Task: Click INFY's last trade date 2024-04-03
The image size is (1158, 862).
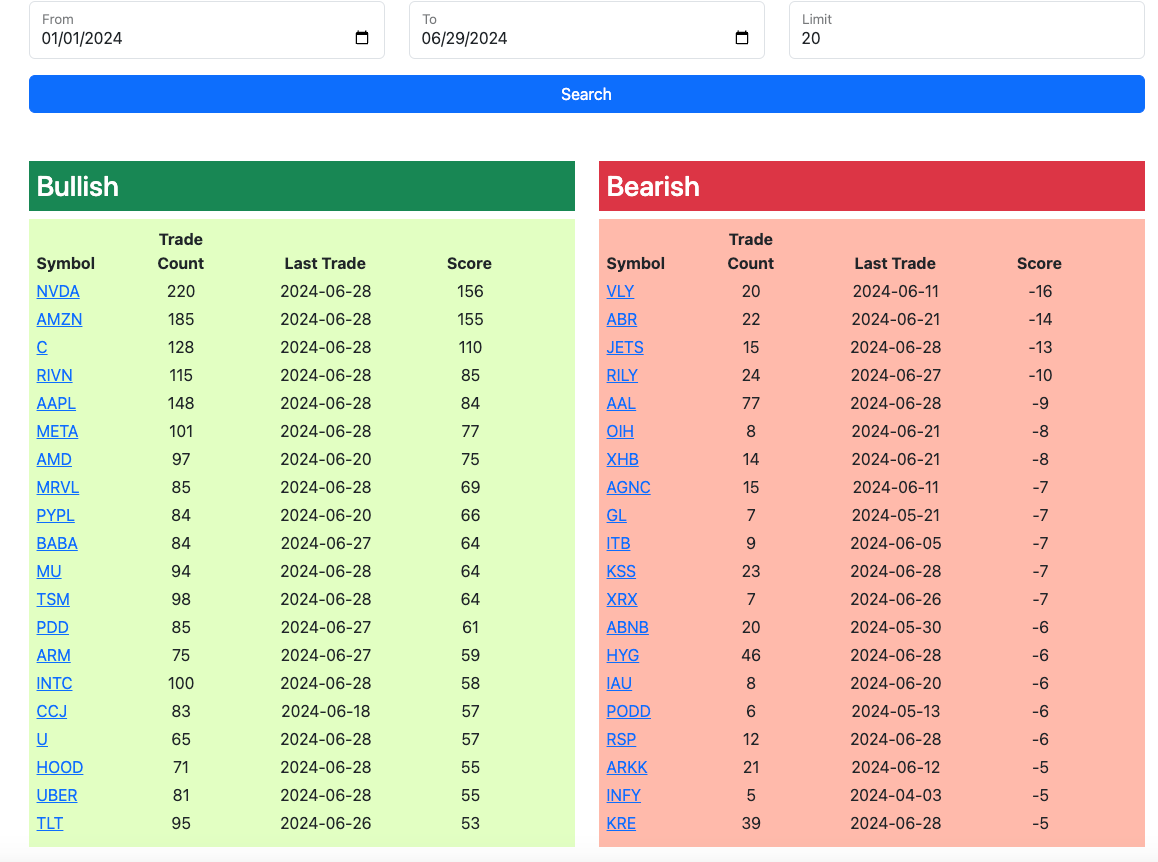Action: (x=896, y=796)
